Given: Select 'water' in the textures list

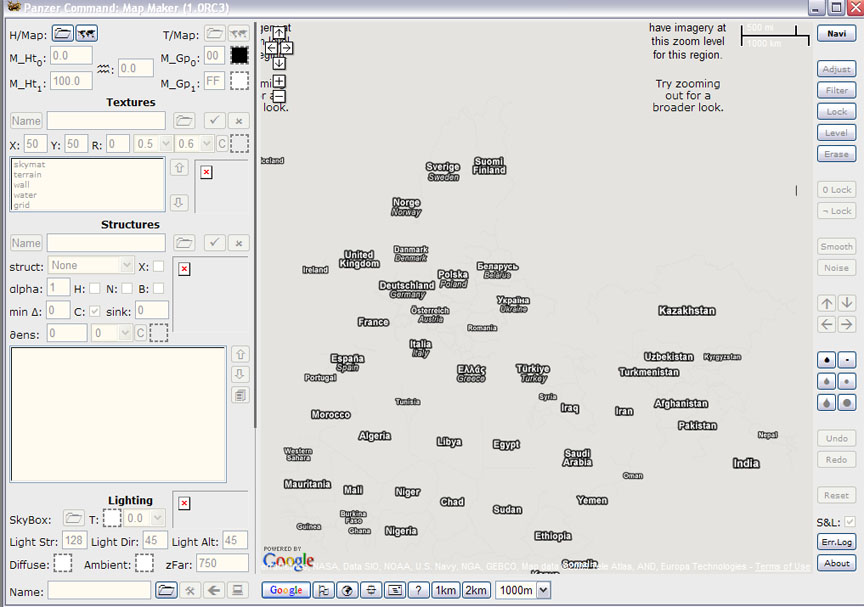Looking at the screenshot, I should click(25, 195).
